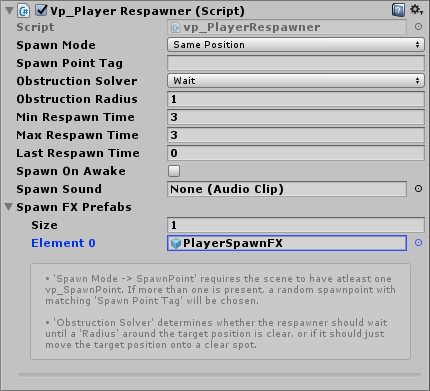
Task: Click the Max Respawn Time field
Action: tap(296, 135)
